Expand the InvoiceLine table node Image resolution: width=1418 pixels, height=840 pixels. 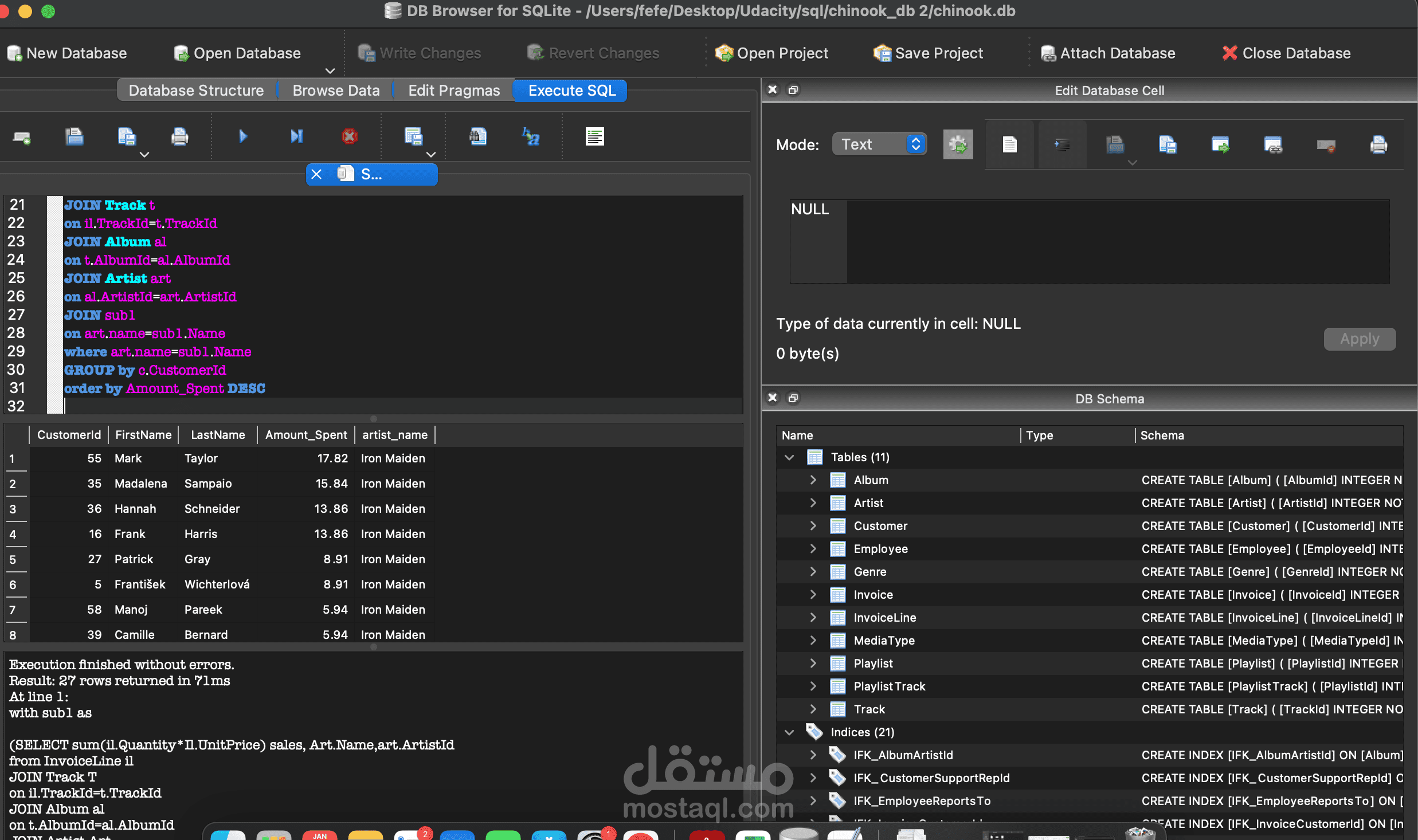pos(812,618)
